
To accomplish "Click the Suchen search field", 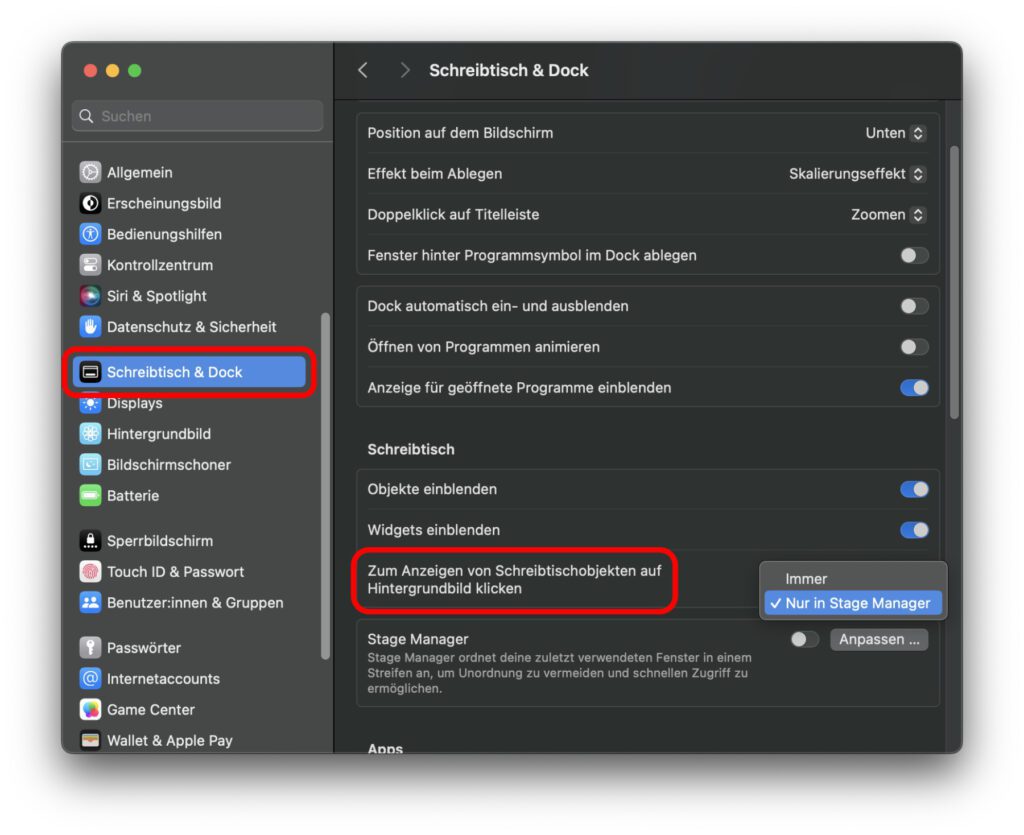I will [197, 116].
